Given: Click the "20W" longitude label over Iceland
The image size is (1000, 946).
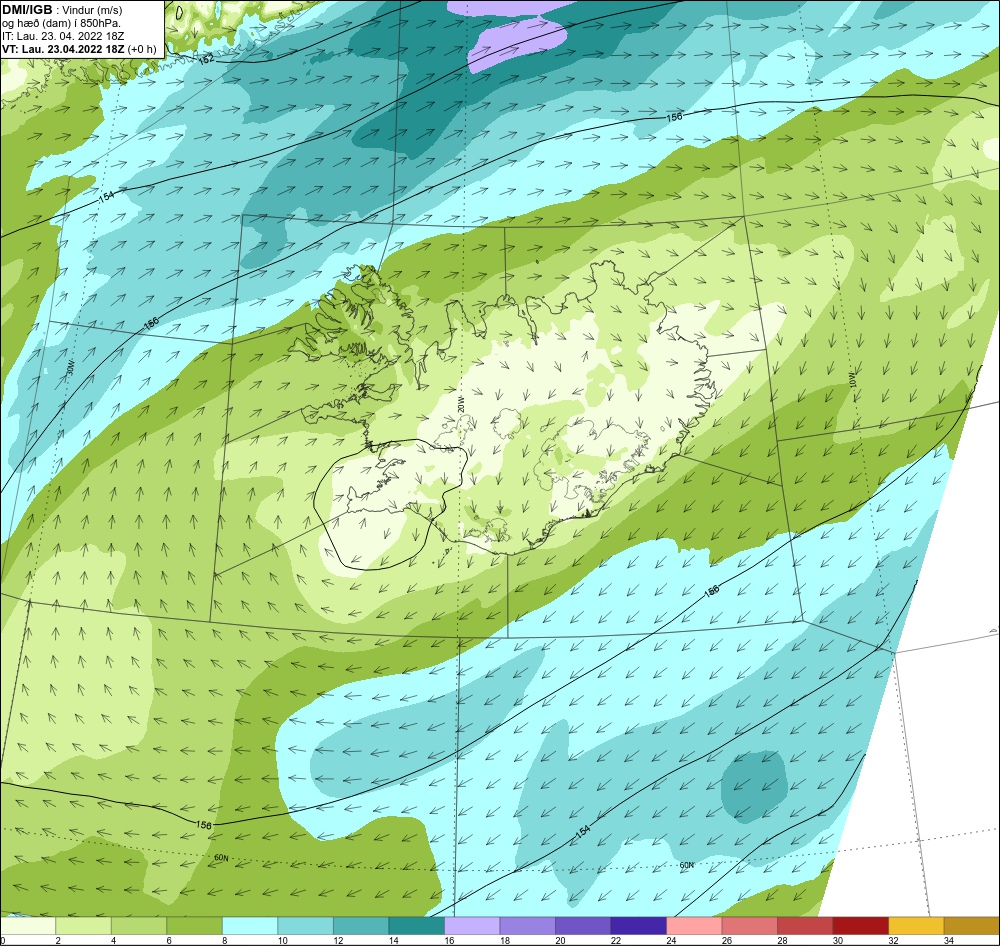Looking at the screenshot, I should point(460,404).
